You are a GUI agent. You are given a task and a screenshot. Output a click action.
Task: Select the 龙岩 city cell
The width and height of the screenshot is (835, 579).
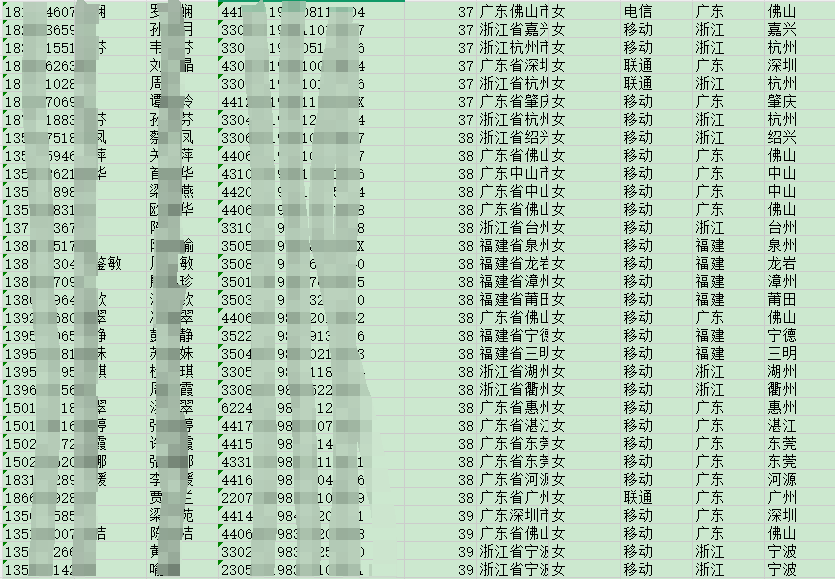pos(782,264)
